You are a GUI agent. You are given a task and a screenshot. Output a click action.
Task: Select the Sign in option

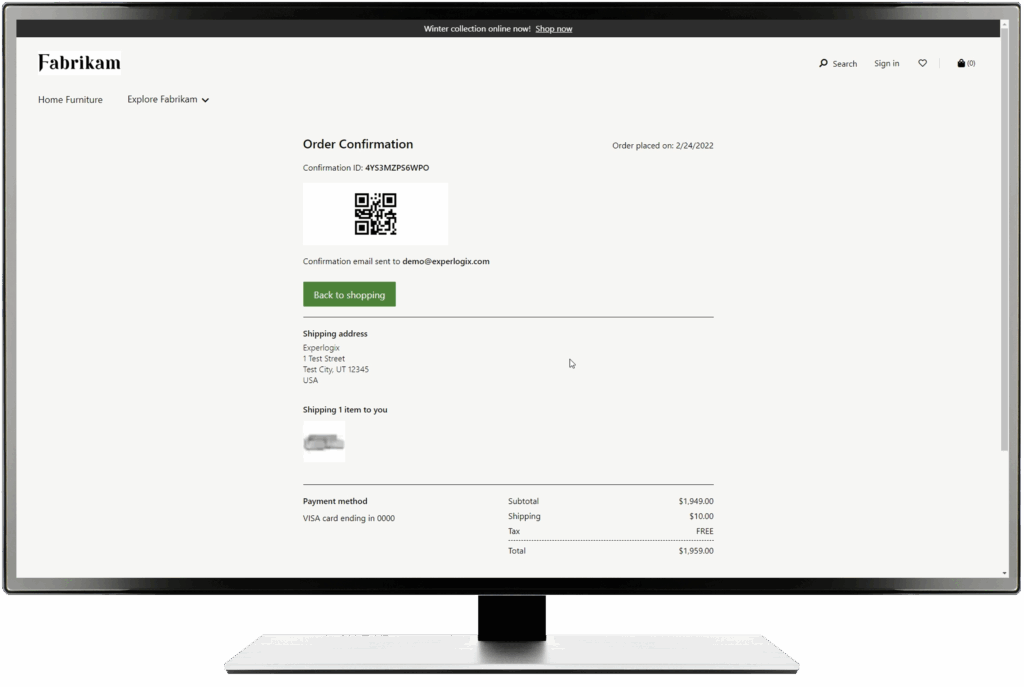pyautogui.click(x=886, y=63)
